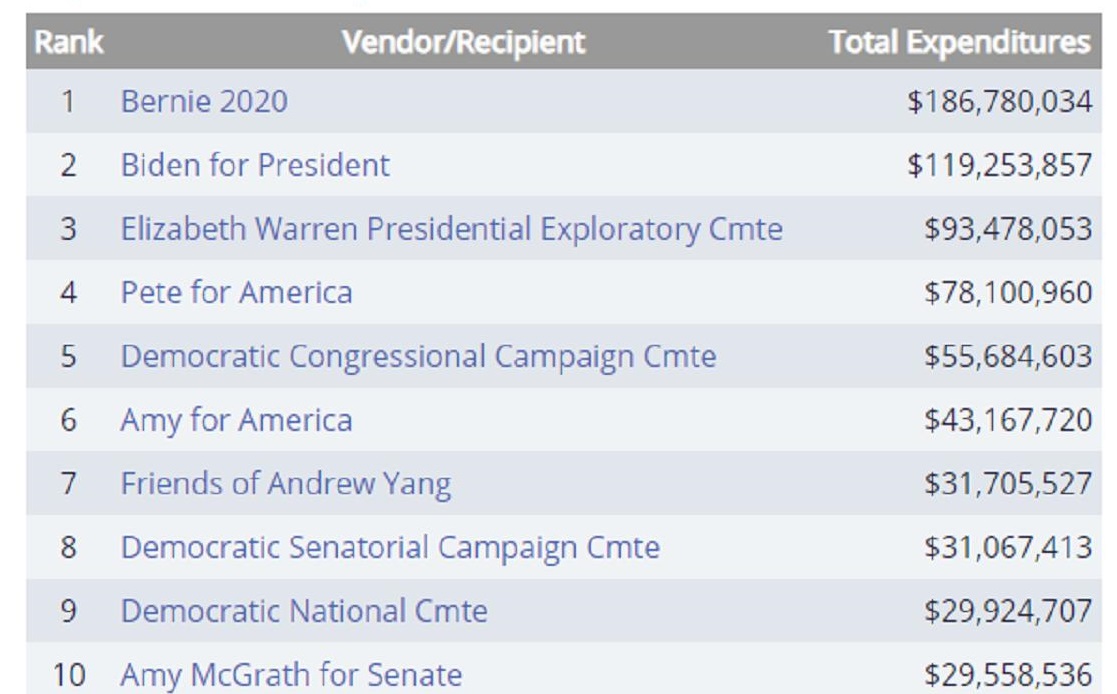This screenshot has width=1117, height=694.
Task: Select the Pete for America link
Action: coord(237,293)
